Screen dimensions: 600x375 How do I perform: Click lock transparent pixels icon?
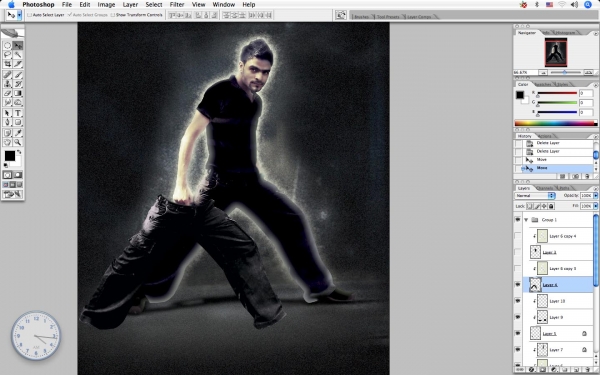(x=529, y=206)
